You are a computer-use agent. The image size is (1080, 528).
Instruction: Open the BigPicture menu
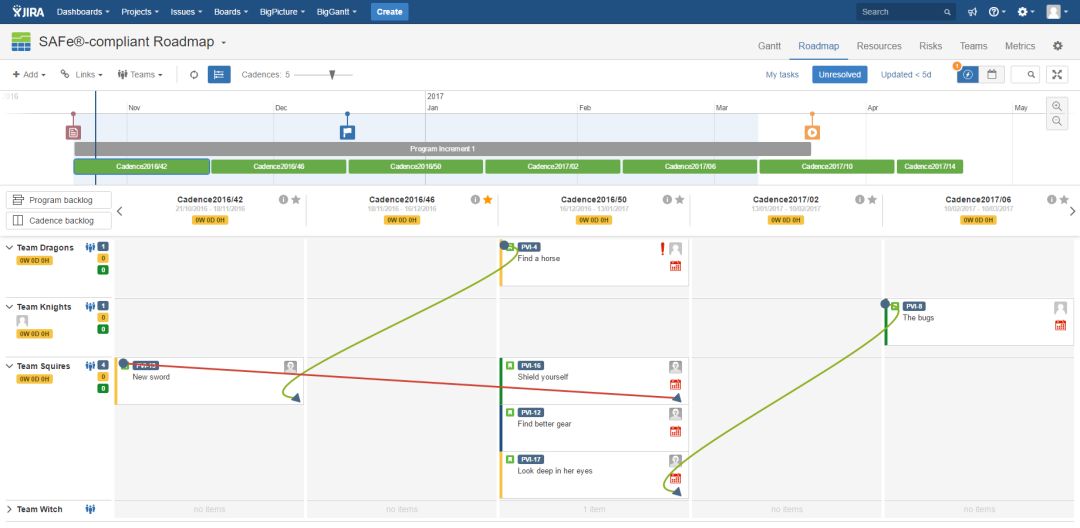[x=282, y=12]
